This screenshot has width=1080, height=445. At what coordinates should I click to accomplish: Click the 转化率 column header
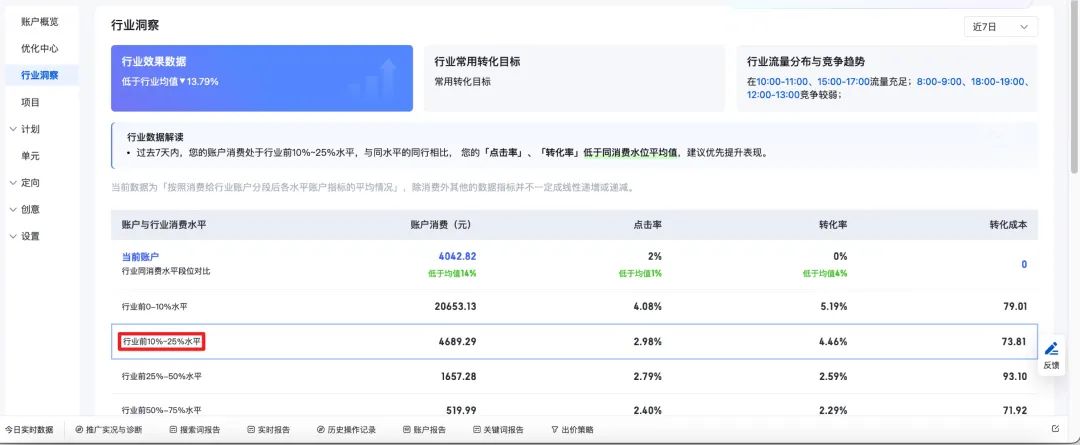point(833,225)
